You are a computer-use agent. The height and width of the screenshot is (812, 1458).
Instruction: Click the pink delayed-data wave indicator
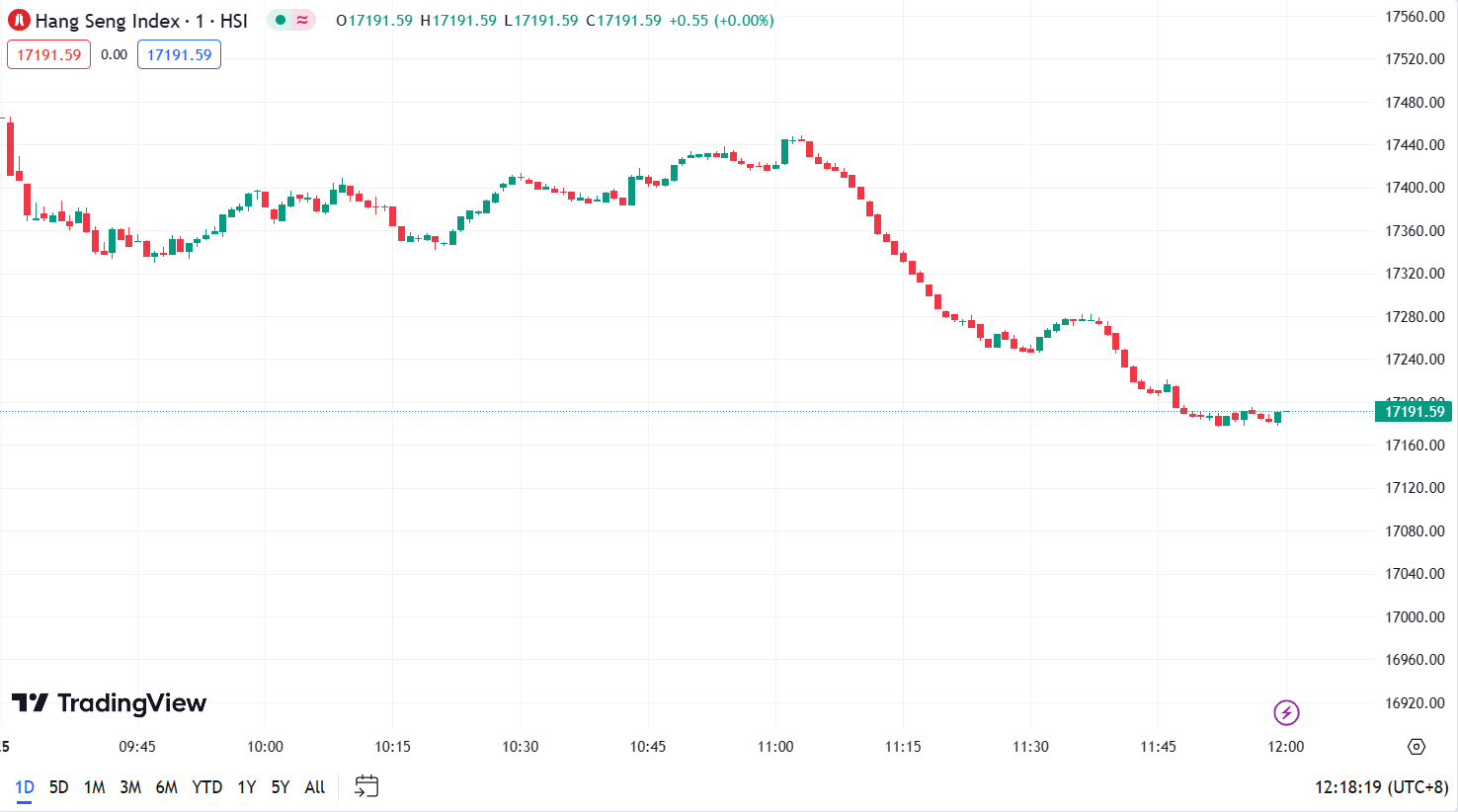coord(302,21)
